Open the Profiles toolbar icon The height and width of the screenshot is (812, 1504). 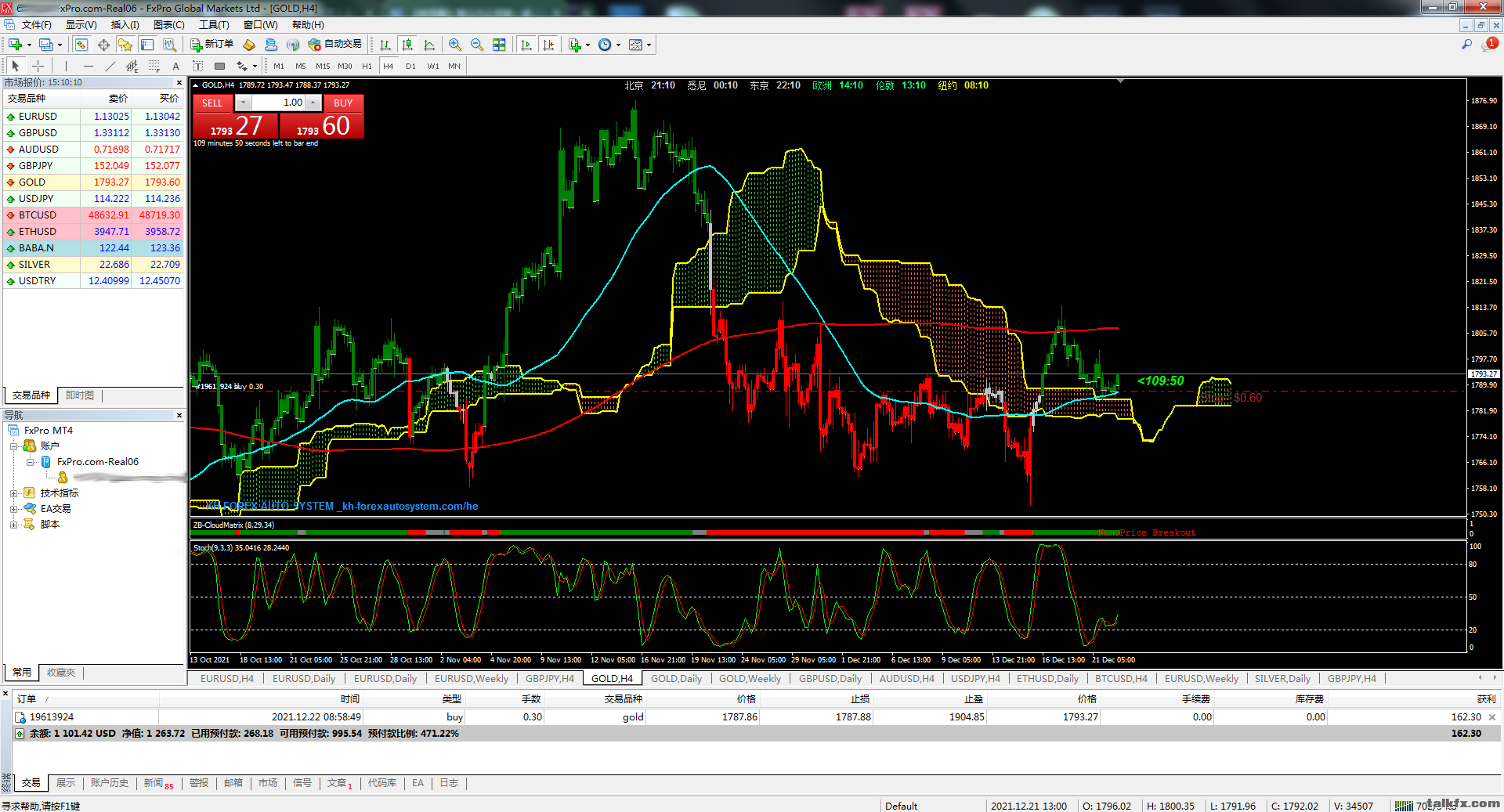point(45,45)
